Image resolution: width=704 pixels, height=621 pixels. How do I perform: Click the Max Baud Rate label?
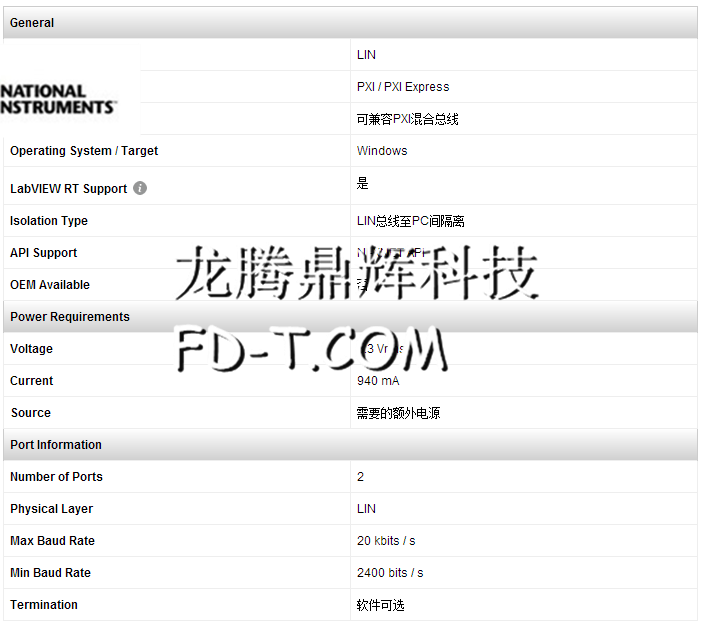[52, 541]
